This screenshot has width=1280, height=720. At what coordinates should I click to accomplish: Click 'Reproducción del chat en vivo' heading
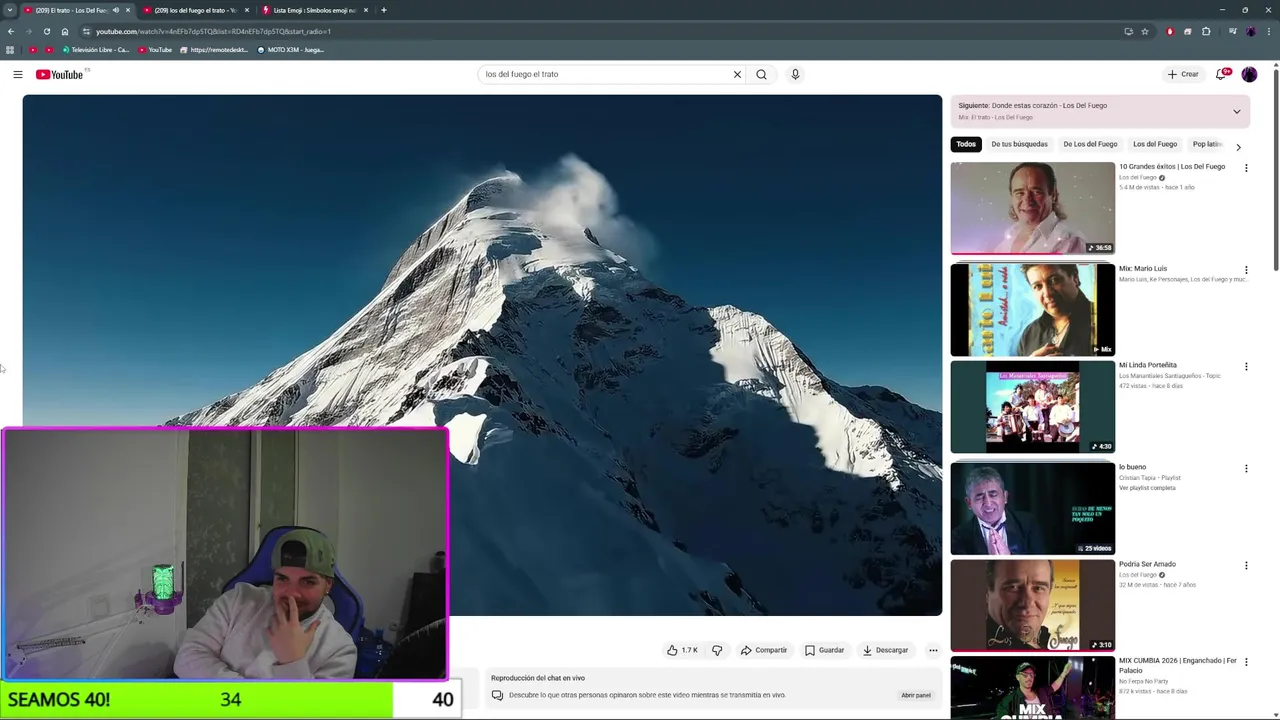click(x=538, y=678)
